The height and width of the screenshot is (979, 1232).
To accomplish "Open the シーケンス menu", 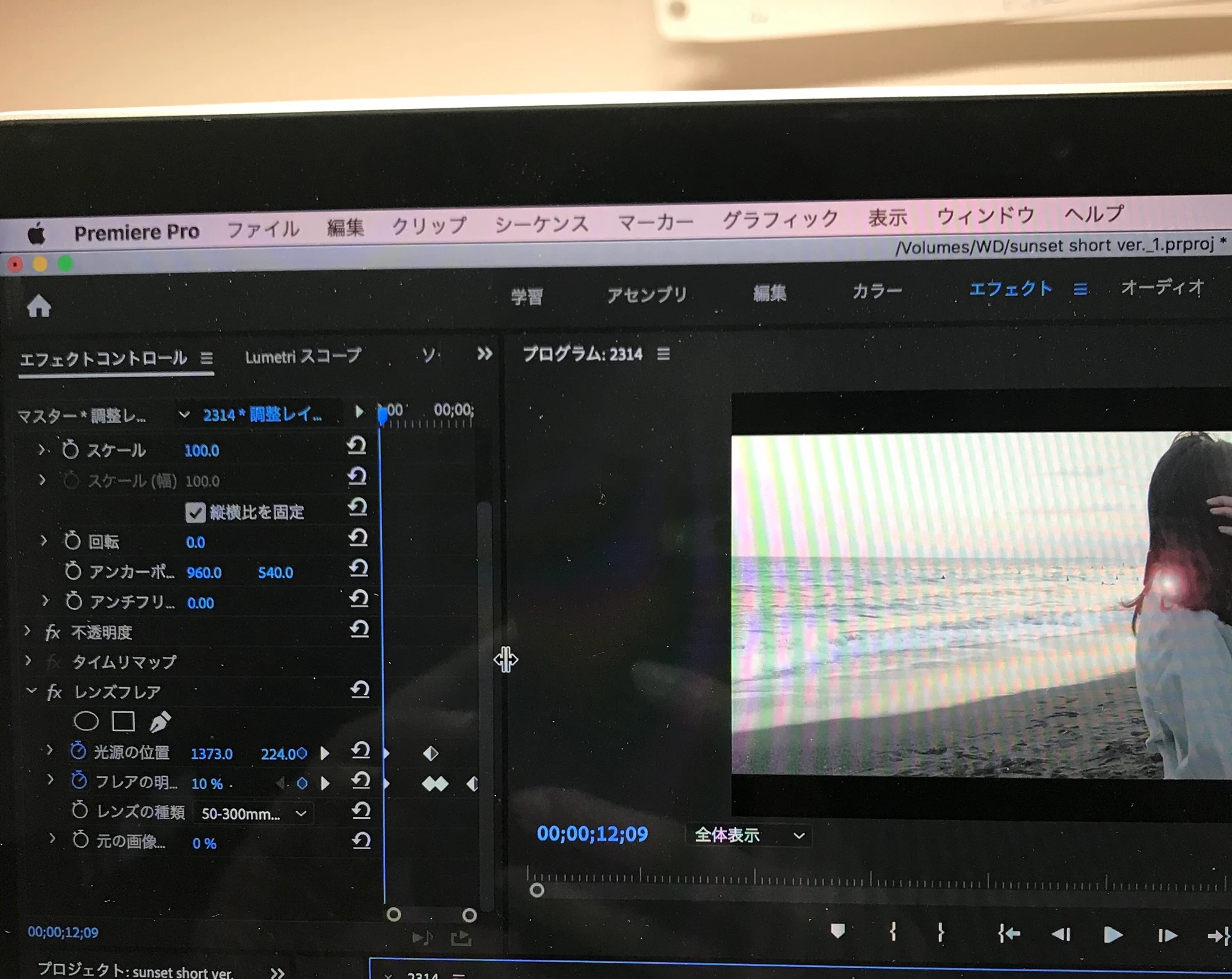I will pyautogui.click(x=541, y=224).
